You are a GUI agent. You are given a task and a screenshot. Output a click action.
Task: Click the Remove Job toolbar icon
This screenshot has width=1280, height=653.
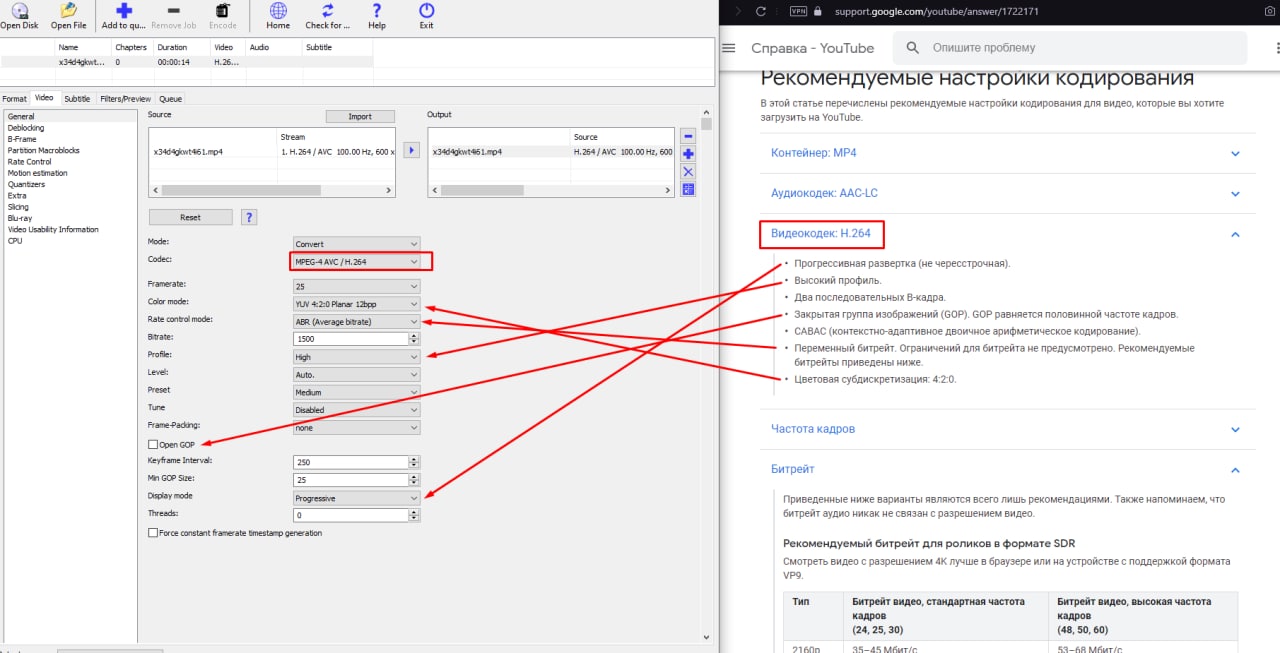pos(173,11)
